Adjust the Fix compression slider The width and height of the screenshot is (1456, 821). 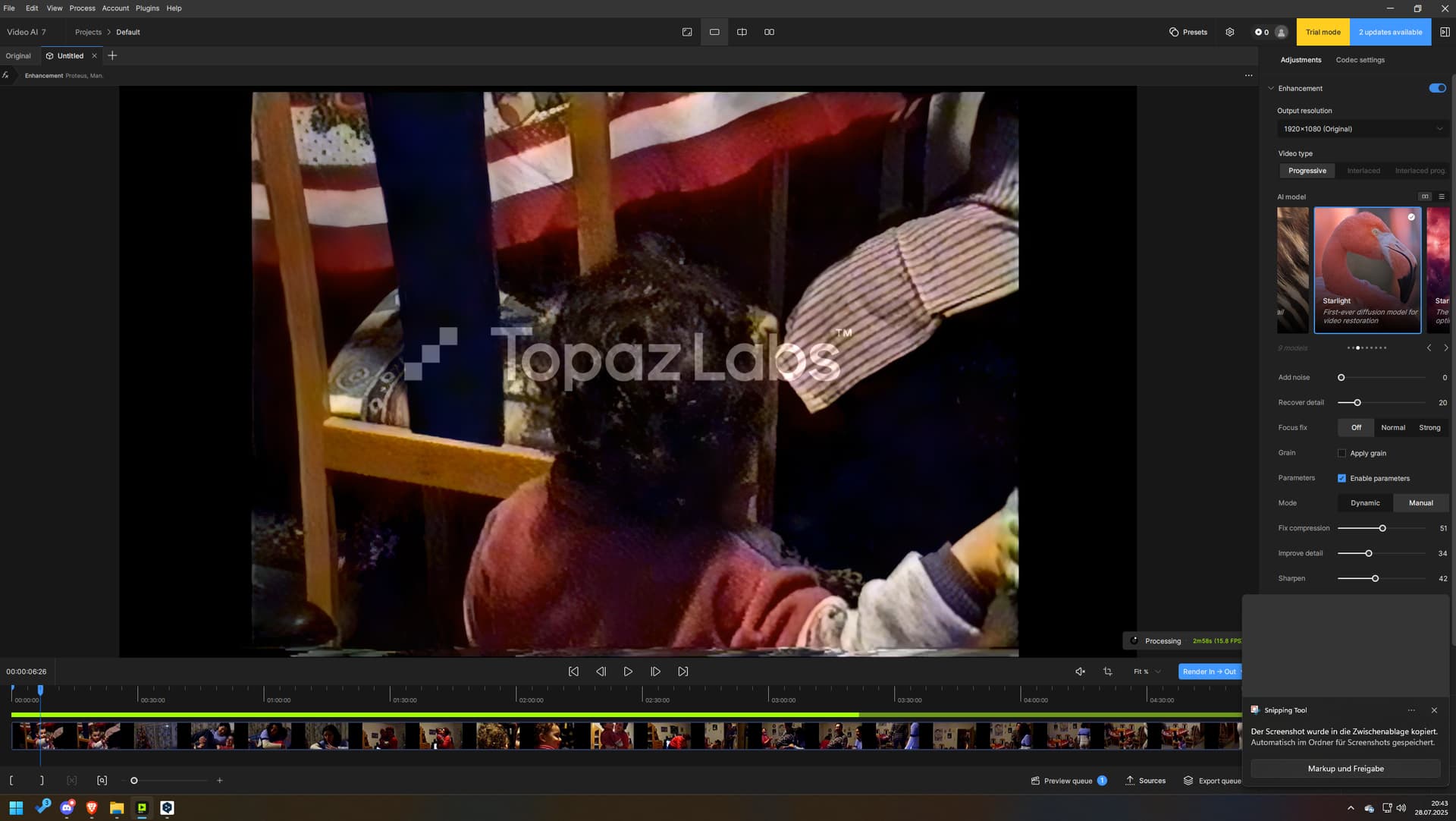(1382, 528)
